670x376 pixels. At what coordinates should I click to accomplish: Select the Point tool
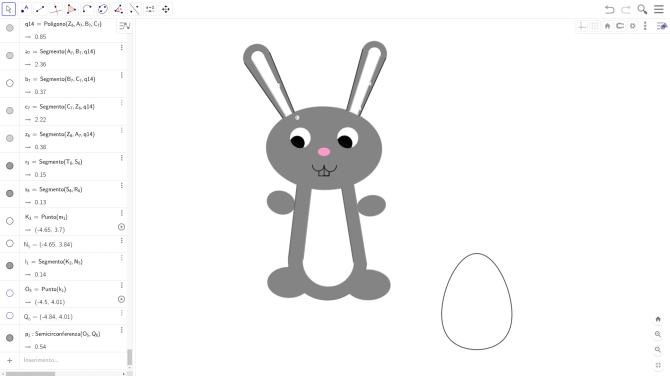[x=24, y=9]
